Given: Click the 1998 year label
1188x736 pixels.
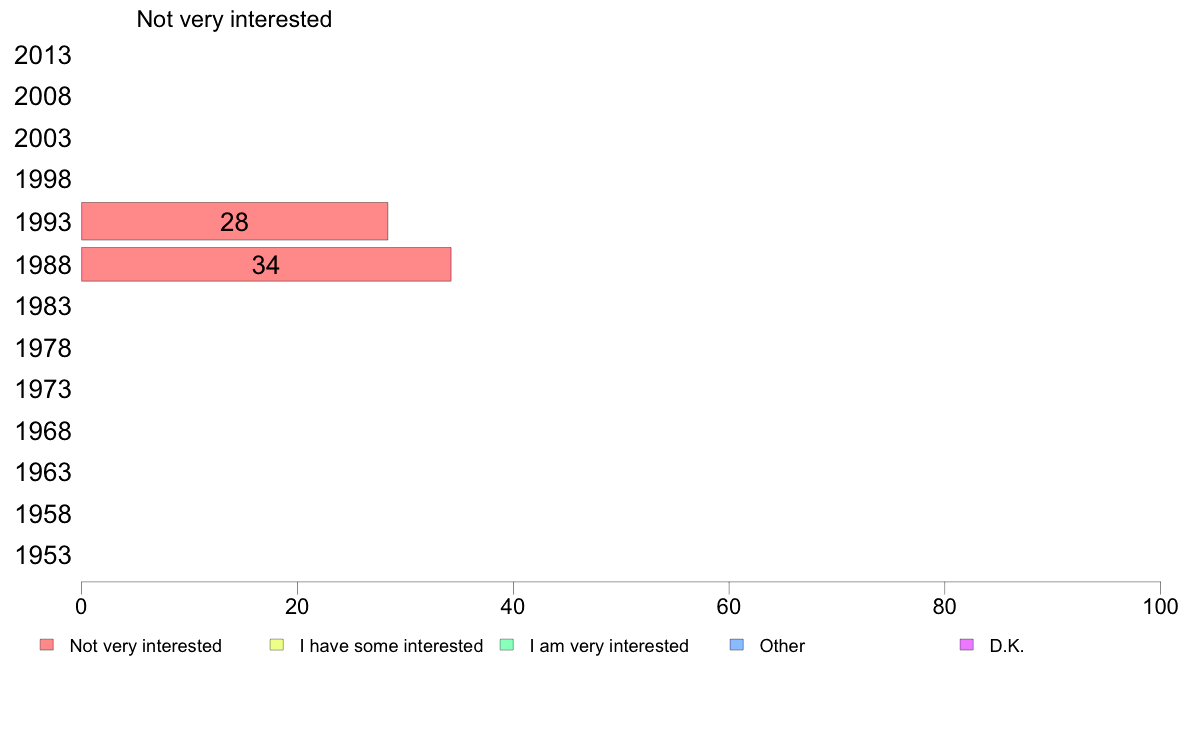Looking at the screenshot, I should tap(43, 180).
